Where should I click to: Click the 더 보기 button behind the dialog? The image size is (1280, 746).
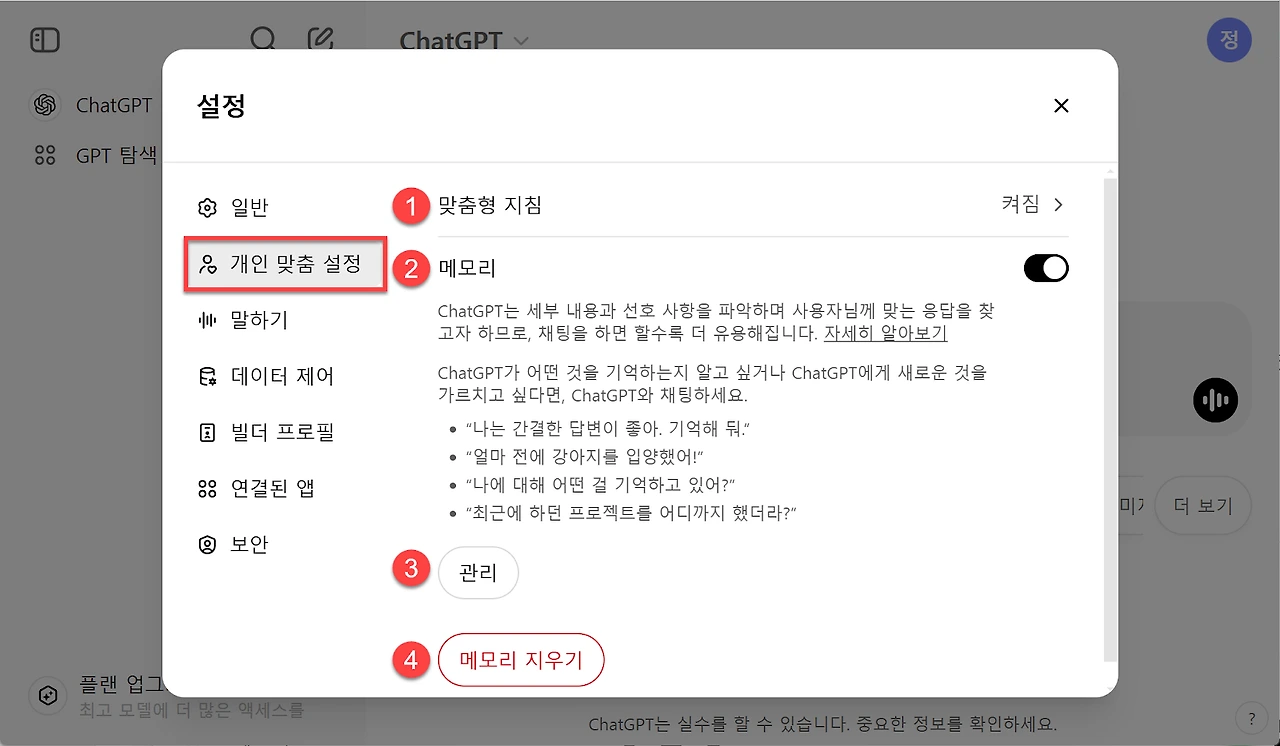coord(1203,506)
